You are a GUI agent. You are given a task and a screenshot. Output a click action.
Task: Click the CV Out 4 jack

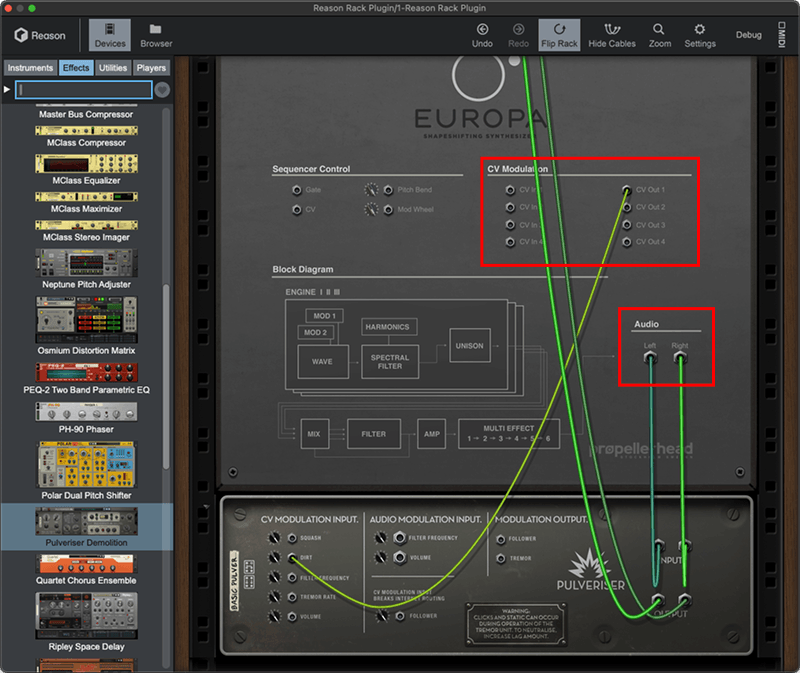pos(627,242)
